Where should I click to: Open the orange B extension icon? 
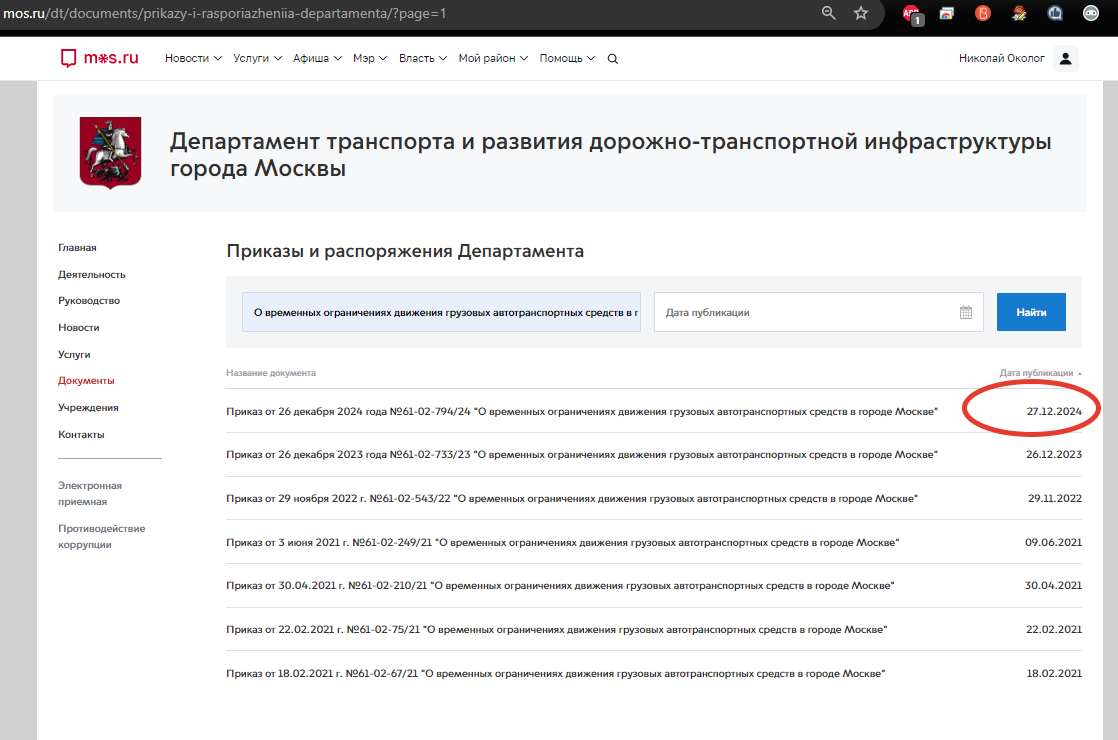[982, 13]
